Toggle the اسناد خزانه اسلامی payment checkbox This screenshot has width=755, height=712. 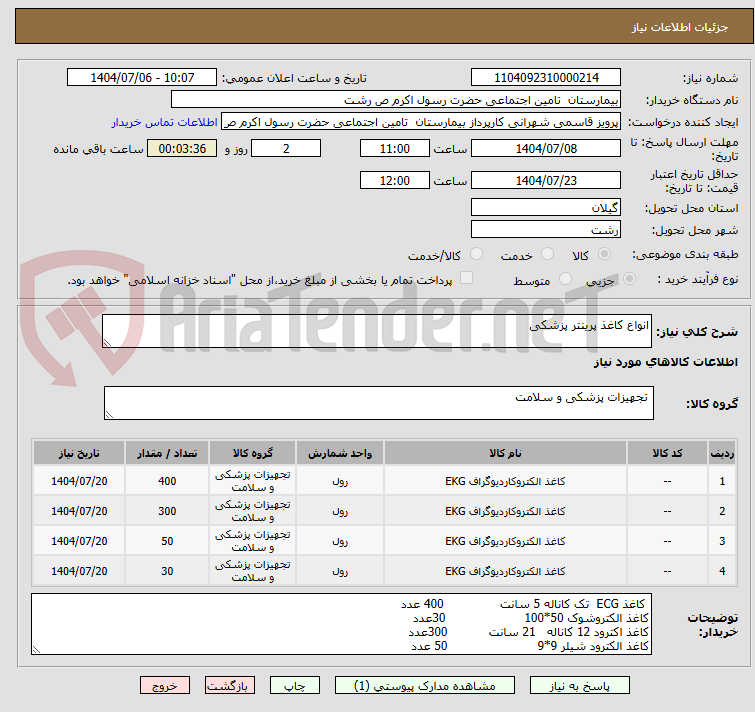(466, 279)
